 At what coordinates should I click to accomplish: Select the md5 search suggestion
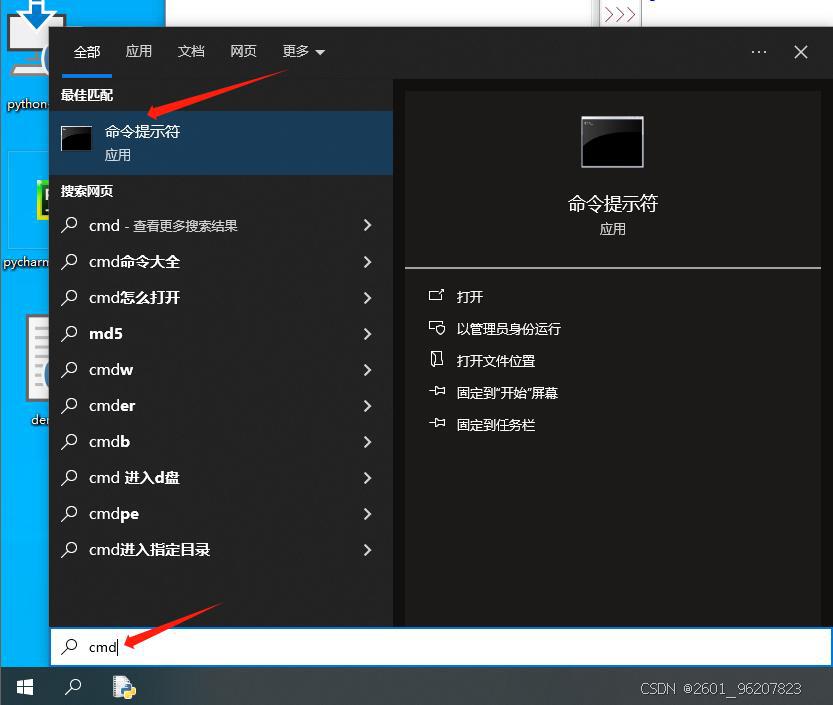pyautogui.click(x=221, y=334)
